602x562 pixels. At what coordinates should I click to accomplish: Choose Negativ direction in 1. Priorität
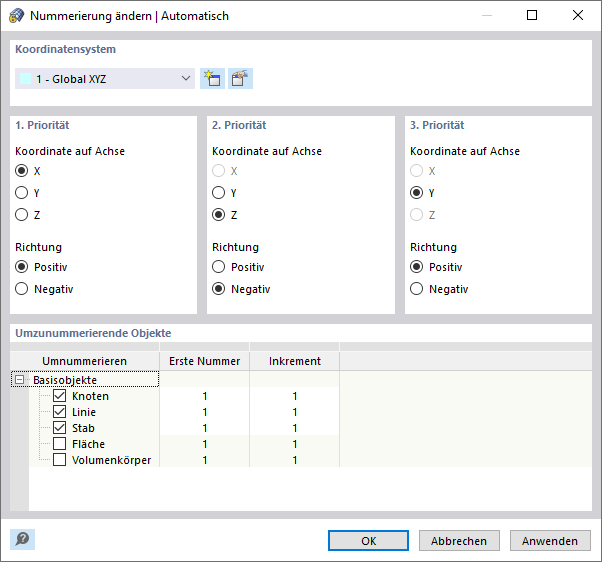click(21, 289)
